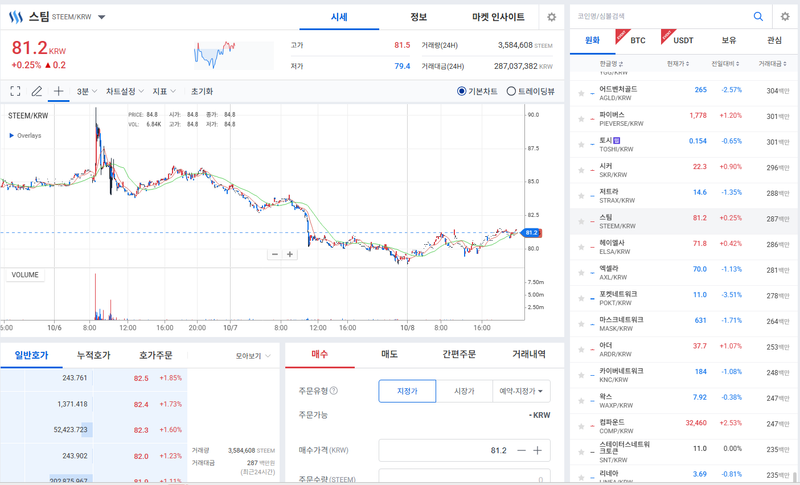Toggle fullscreen chart icon
Viewport: 800px width, 485px height.
[15, 91]
